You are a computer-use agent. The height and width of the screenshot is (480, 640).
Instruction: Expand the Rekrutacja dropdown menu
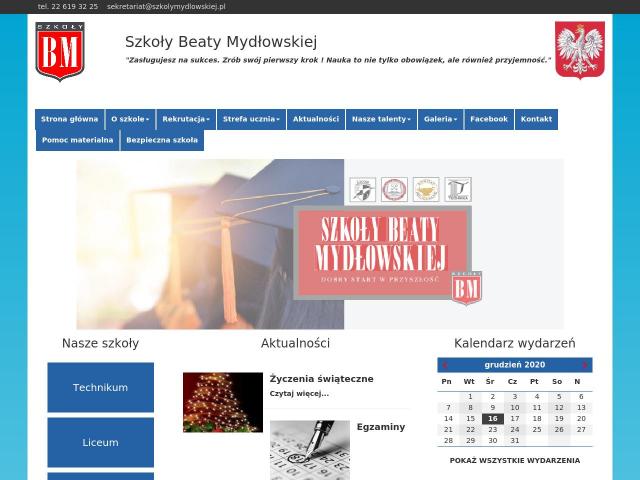pos(186,119)
